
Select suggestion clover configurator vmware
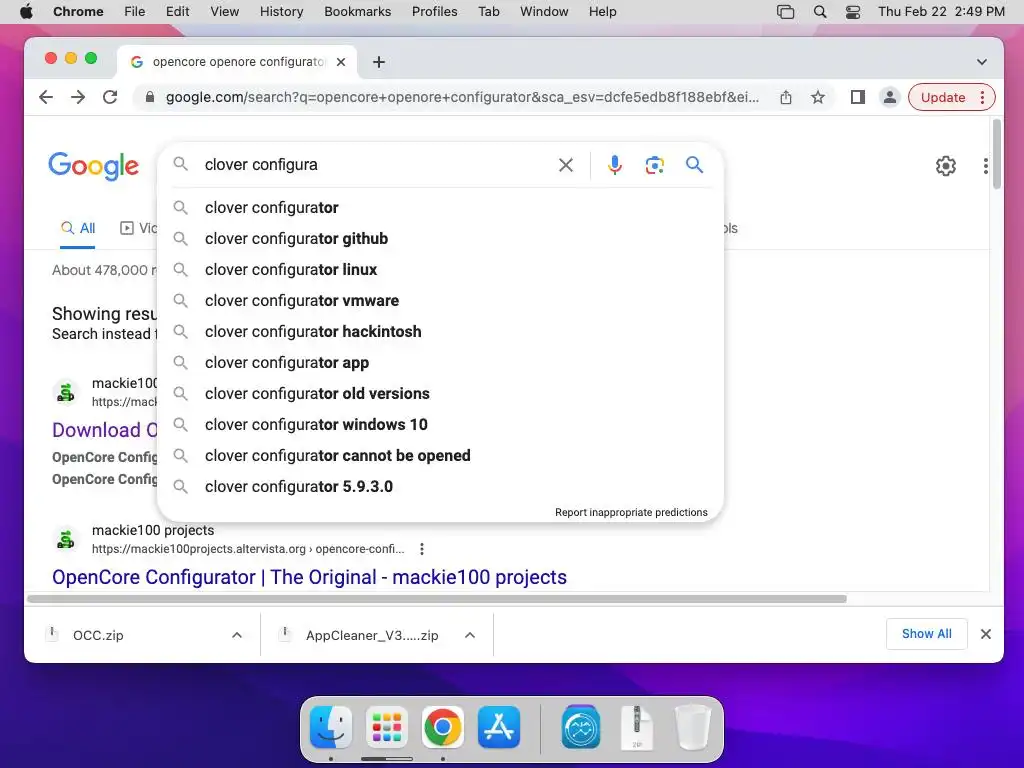tap(440, 301)
